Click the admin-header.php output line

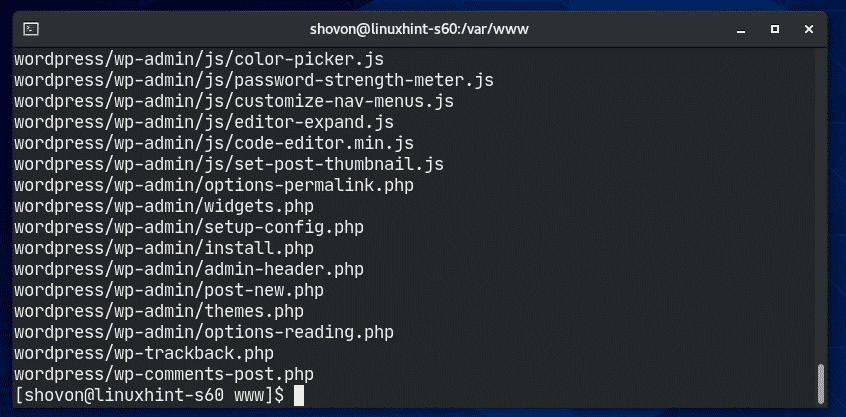click(x=189, y=269)
